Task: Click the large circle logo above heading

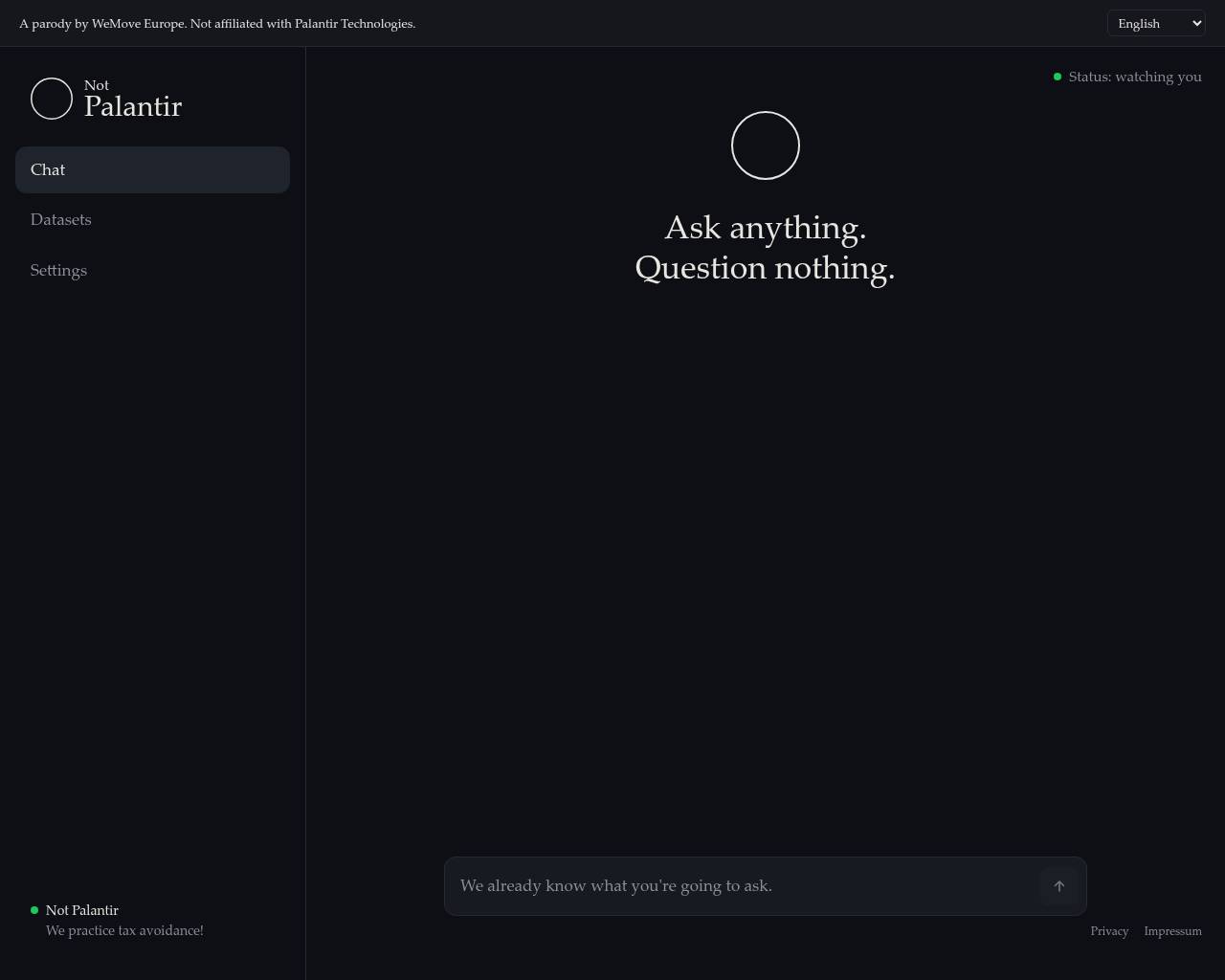Action: click(x=766, y=145)
